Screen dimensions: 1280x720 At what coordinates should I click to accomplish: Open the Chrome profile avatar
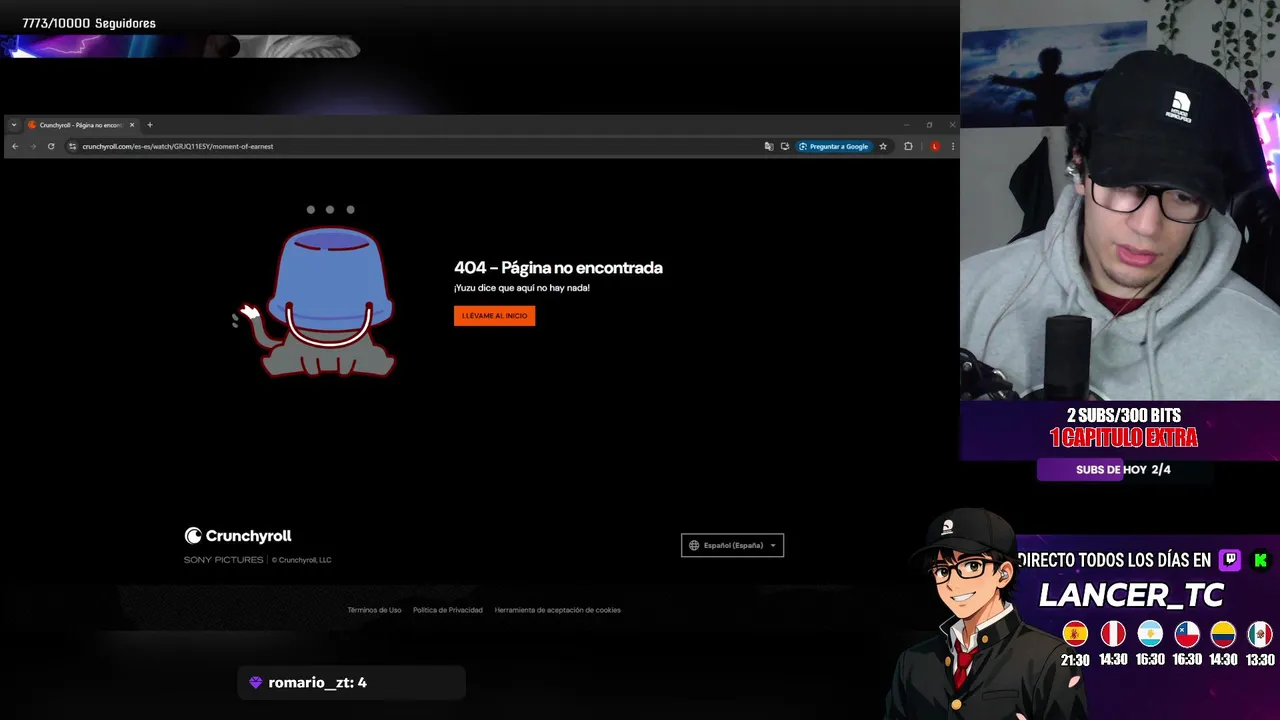click(935, 146)
